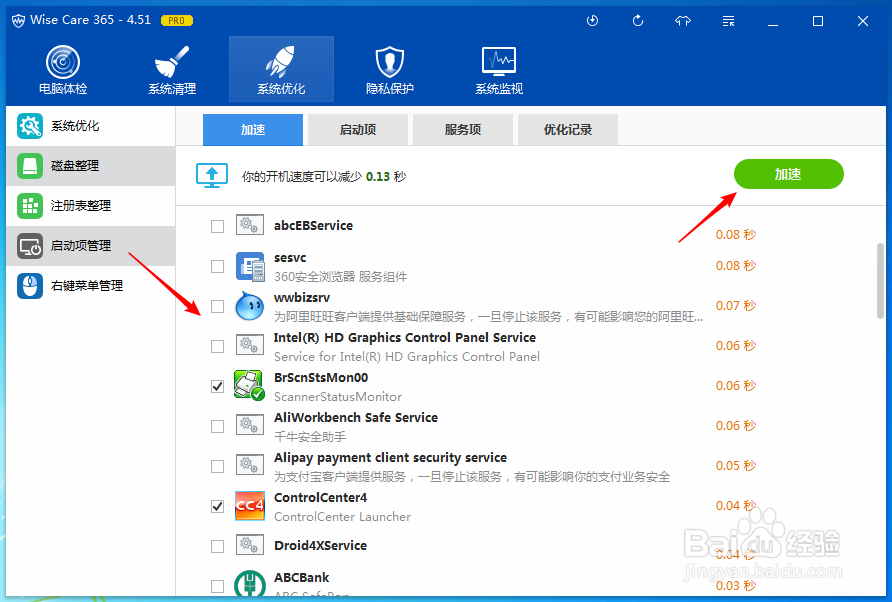Select 启动项管理 in the sidebar

90,246
